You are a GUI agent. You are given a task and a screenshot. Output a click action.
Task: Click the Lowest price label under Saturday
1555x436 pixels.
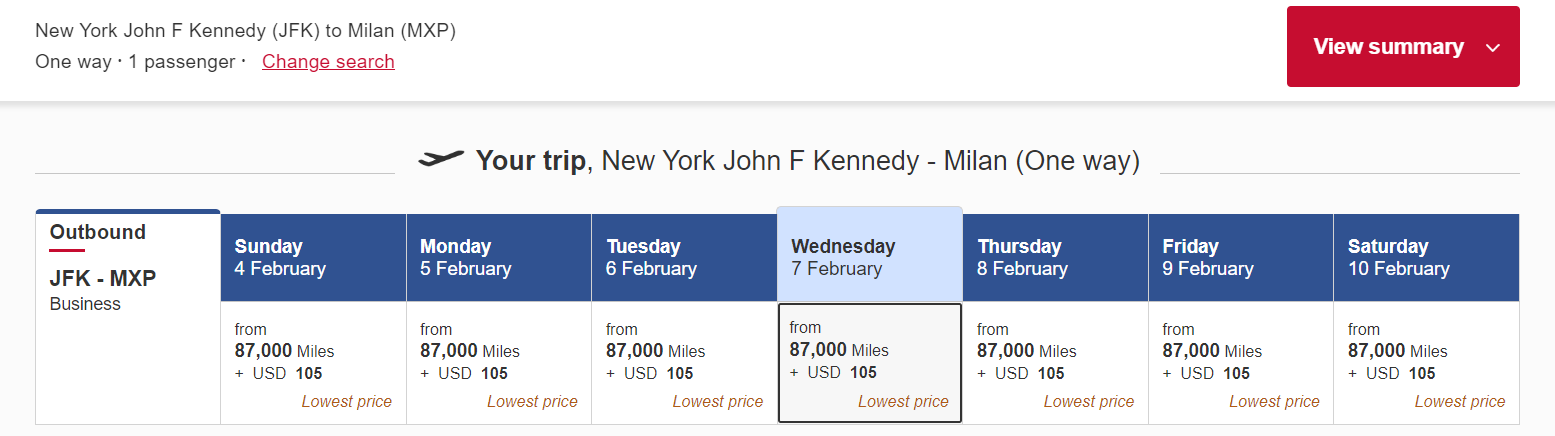[x=1460, y=401]
